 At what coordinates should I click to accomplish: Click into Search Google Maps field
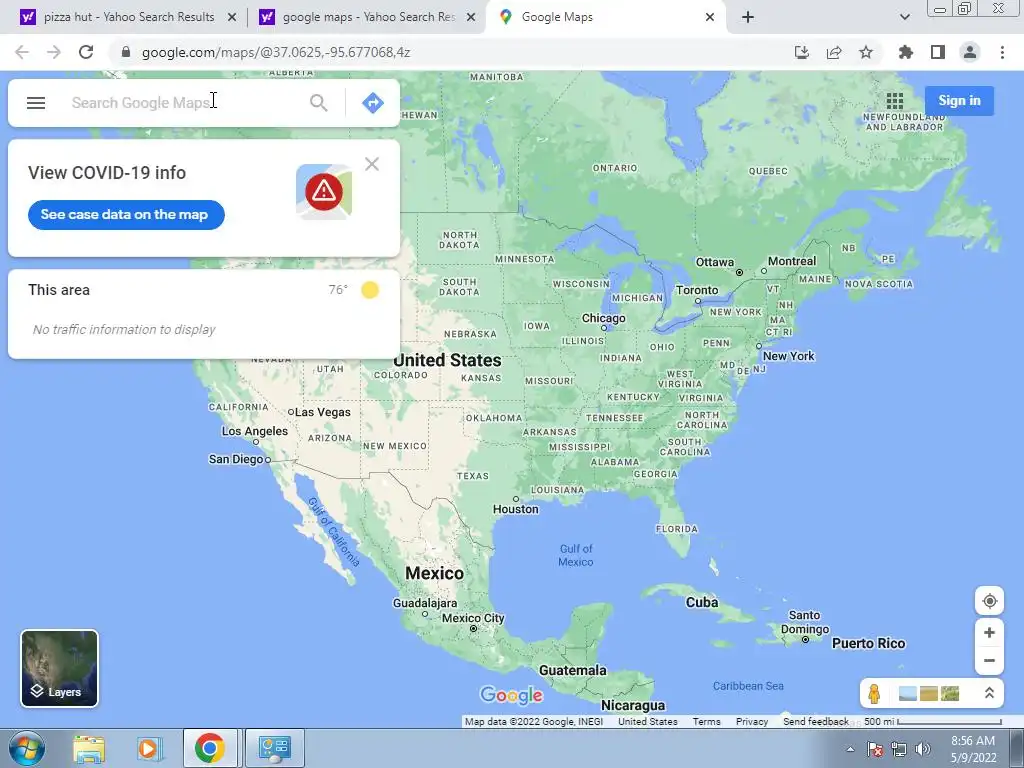click(x=186, y=103)
